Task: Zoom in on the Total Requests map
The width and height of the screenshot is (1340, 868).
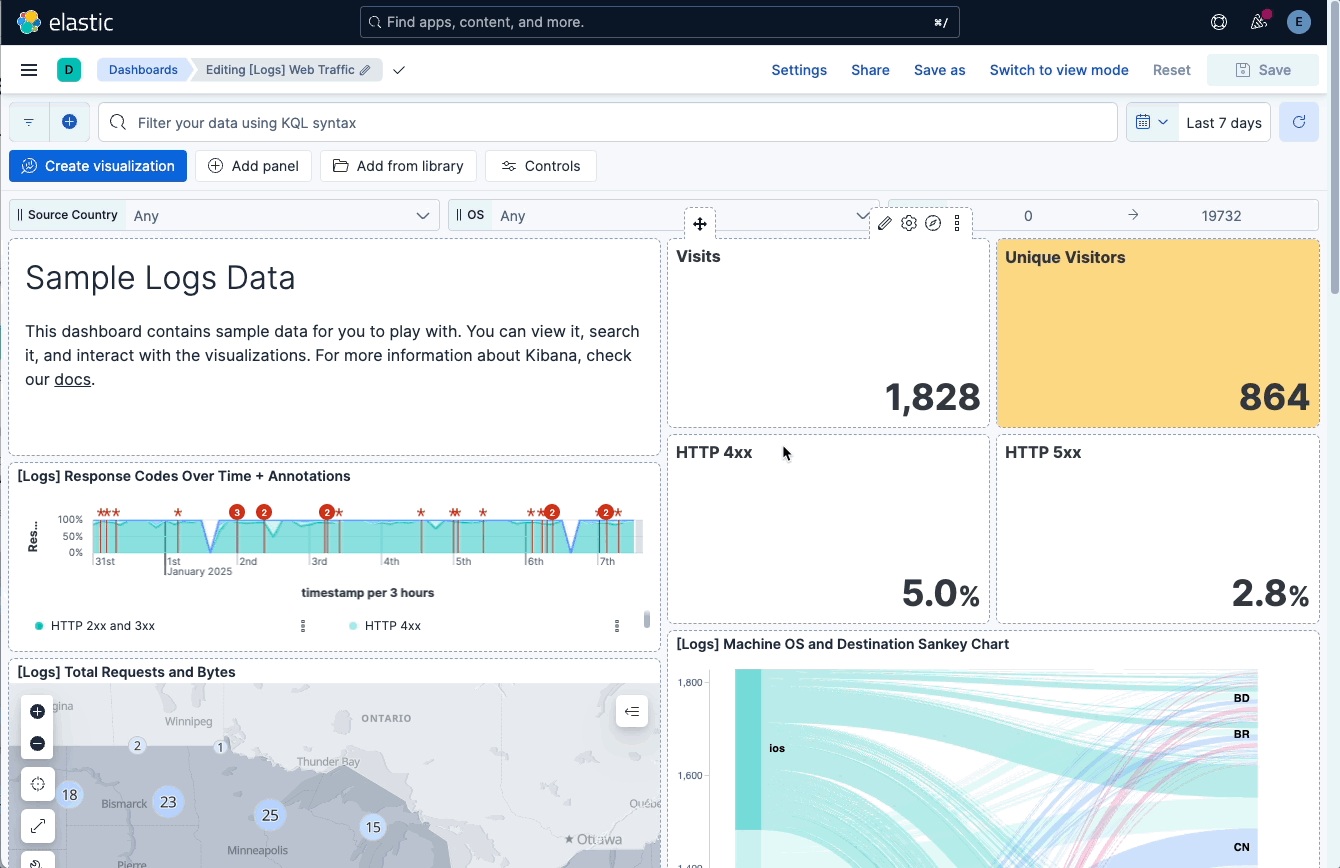Action: pos(37,711)
